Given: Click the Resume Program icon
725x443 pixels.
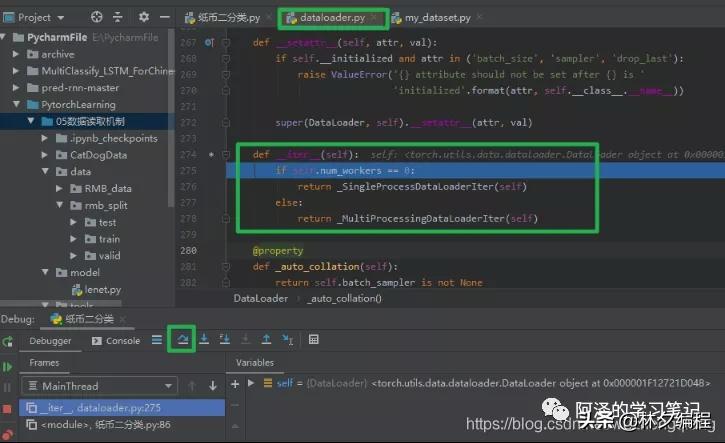Looking at the screenshot, I should click(x=9, y=364).
